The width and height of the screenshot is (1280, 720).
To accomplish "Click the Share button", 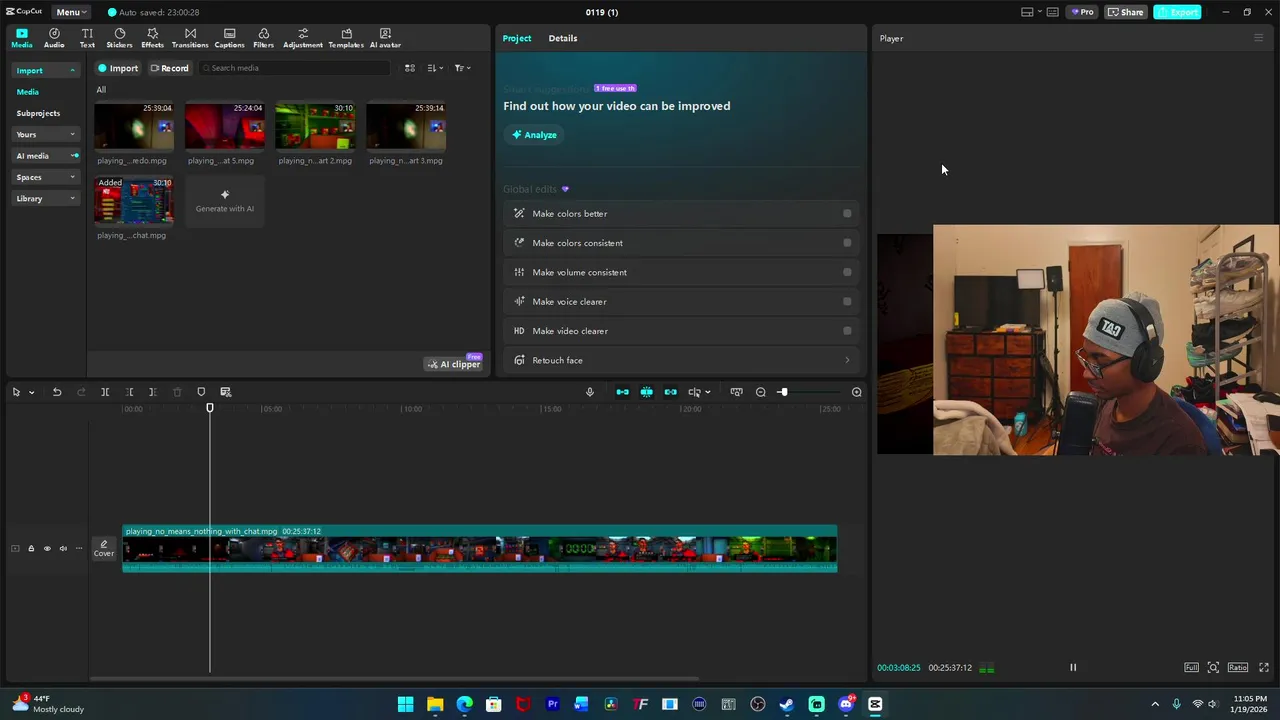I will (x=1125, y=12).
